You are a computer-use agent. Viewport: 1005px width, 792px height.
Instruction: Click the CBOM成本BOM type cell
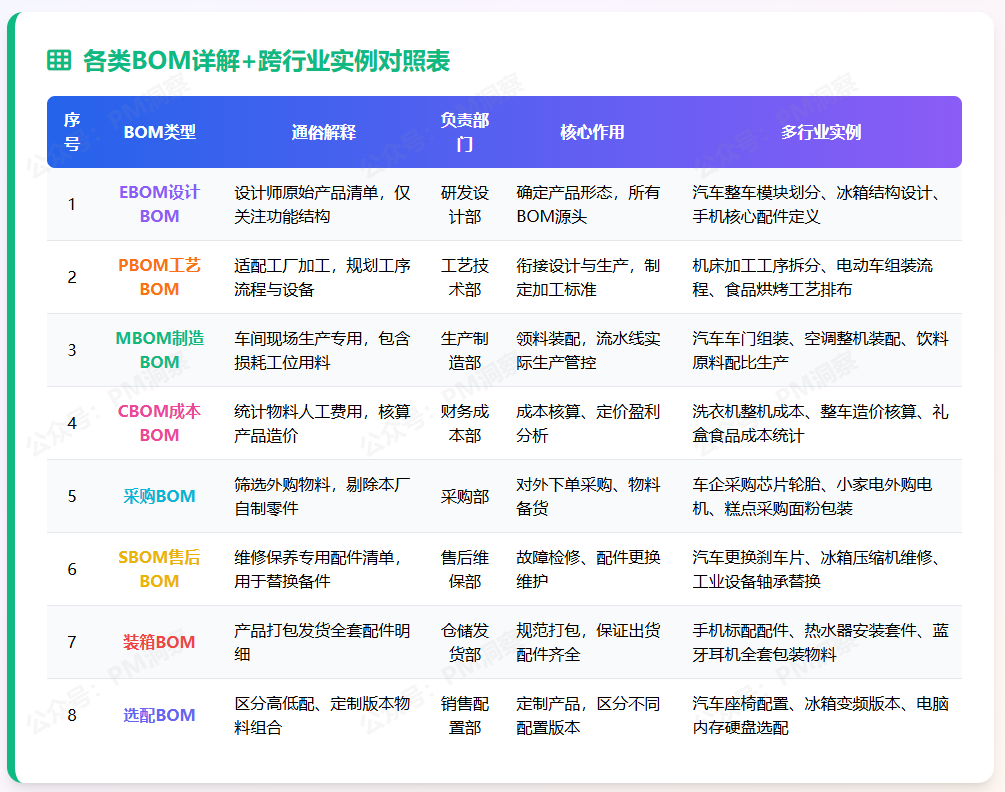point(160,424)
